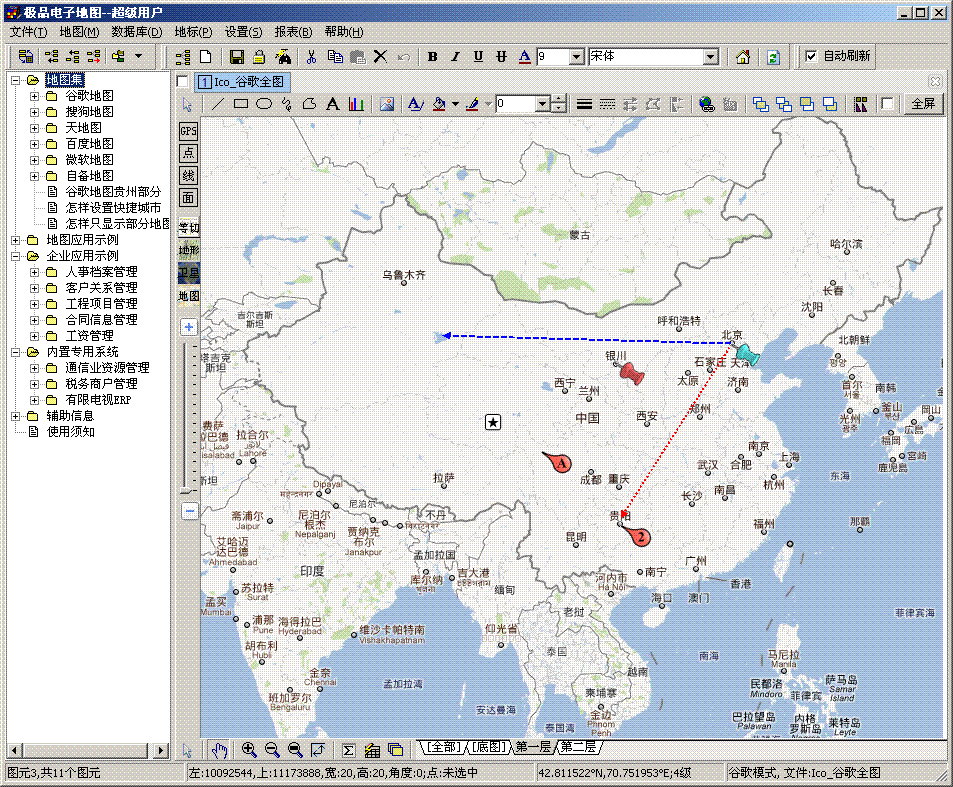953x787 pixels.
Task: Switch to 卫星 satellite map mode
Action: (188, 273)
